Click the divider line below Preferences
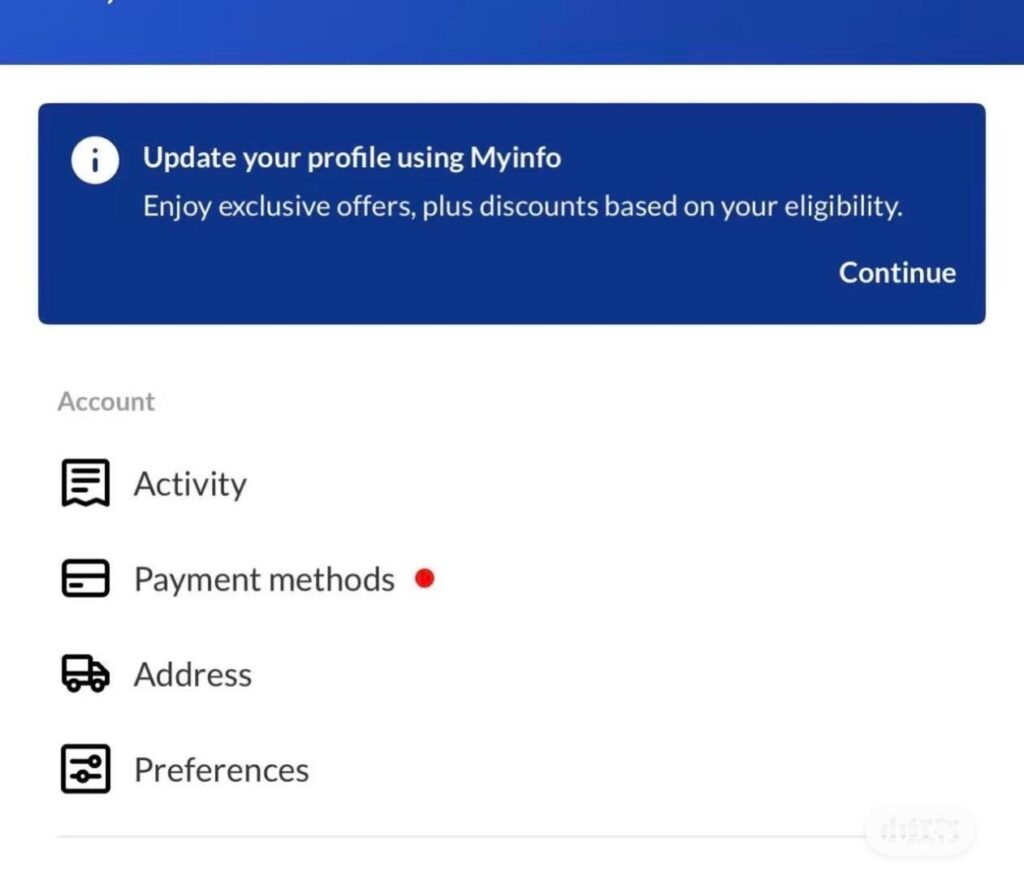This screenshot has width=1024, height=877. coord(450,836)
